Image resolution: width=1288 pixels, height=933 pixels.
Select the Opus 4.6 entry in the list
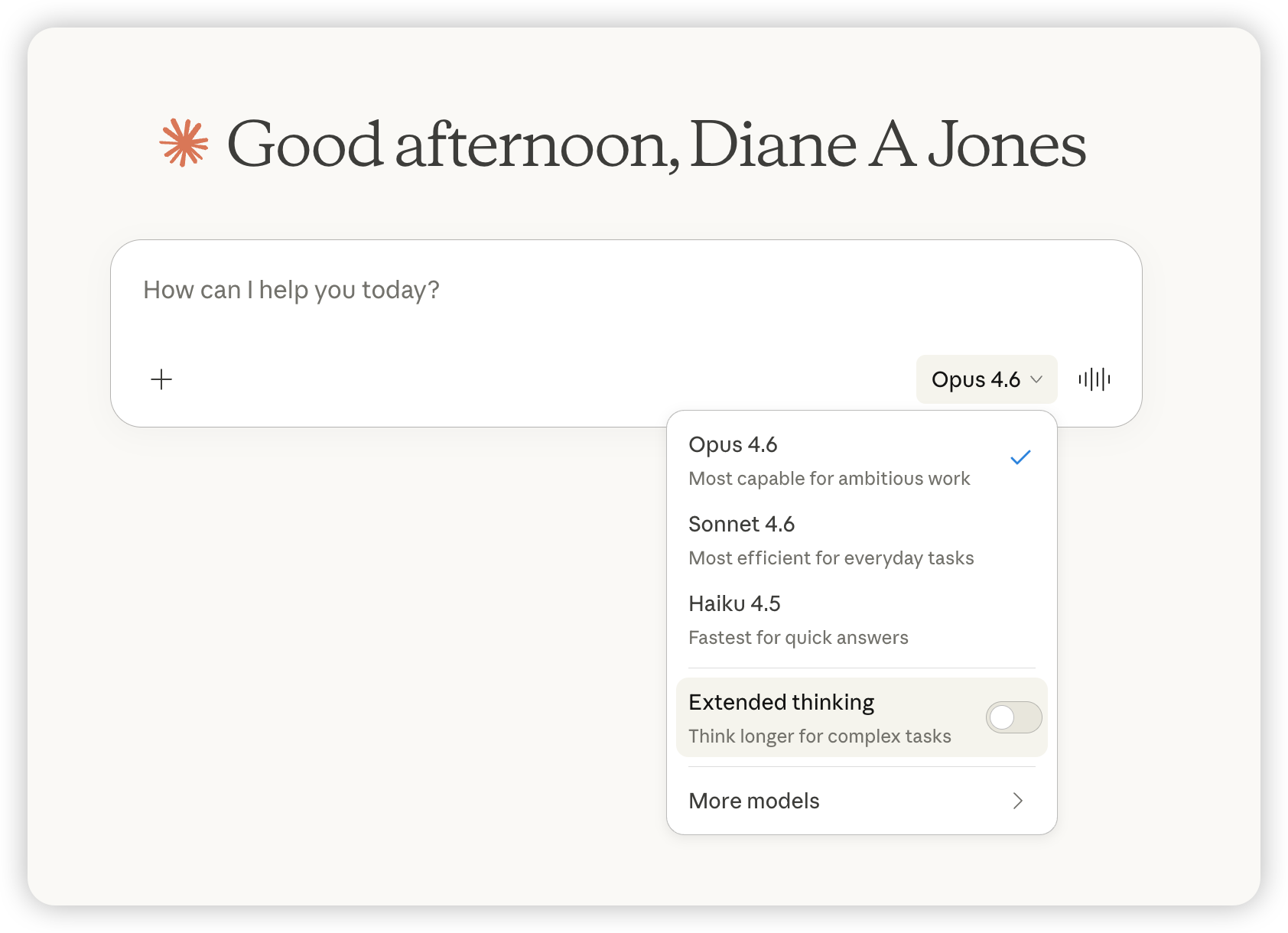(733, 444)
